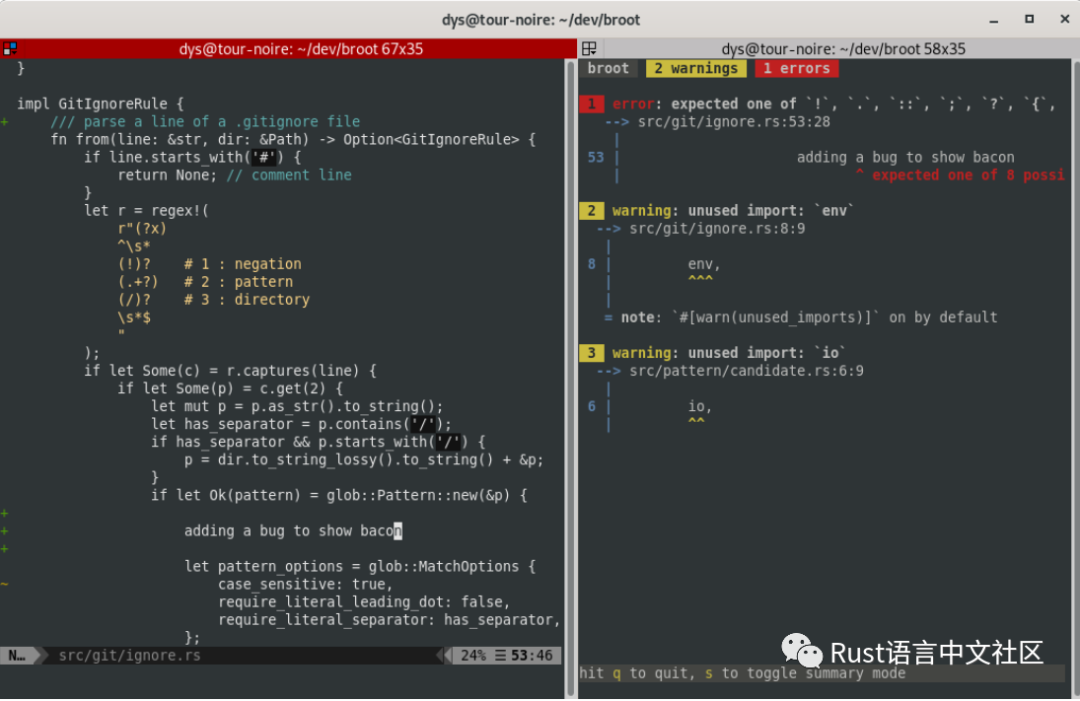Click the 24% position indicator in the status line
This screenshot has height=701, width=1080.
[473, 656]
